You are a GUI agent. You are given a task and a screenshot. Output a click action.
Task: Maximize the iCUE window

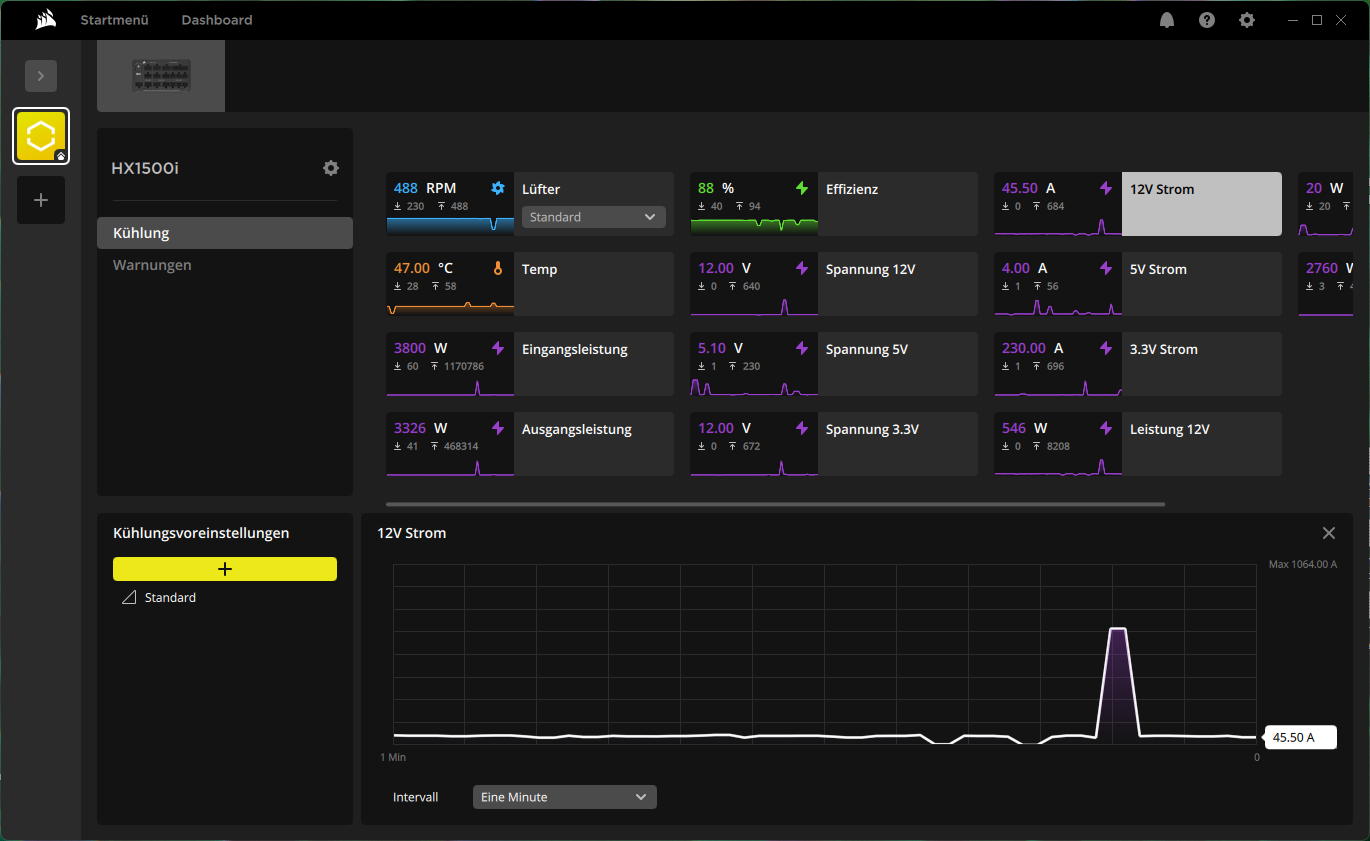[1317, 20]
